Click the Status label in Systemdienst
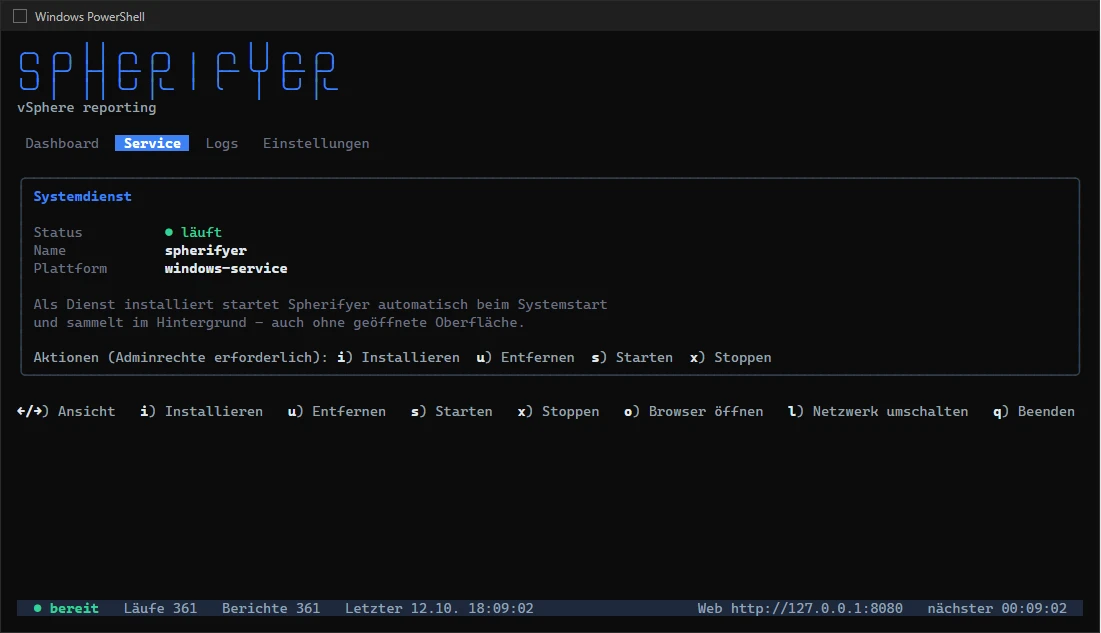 58,232
